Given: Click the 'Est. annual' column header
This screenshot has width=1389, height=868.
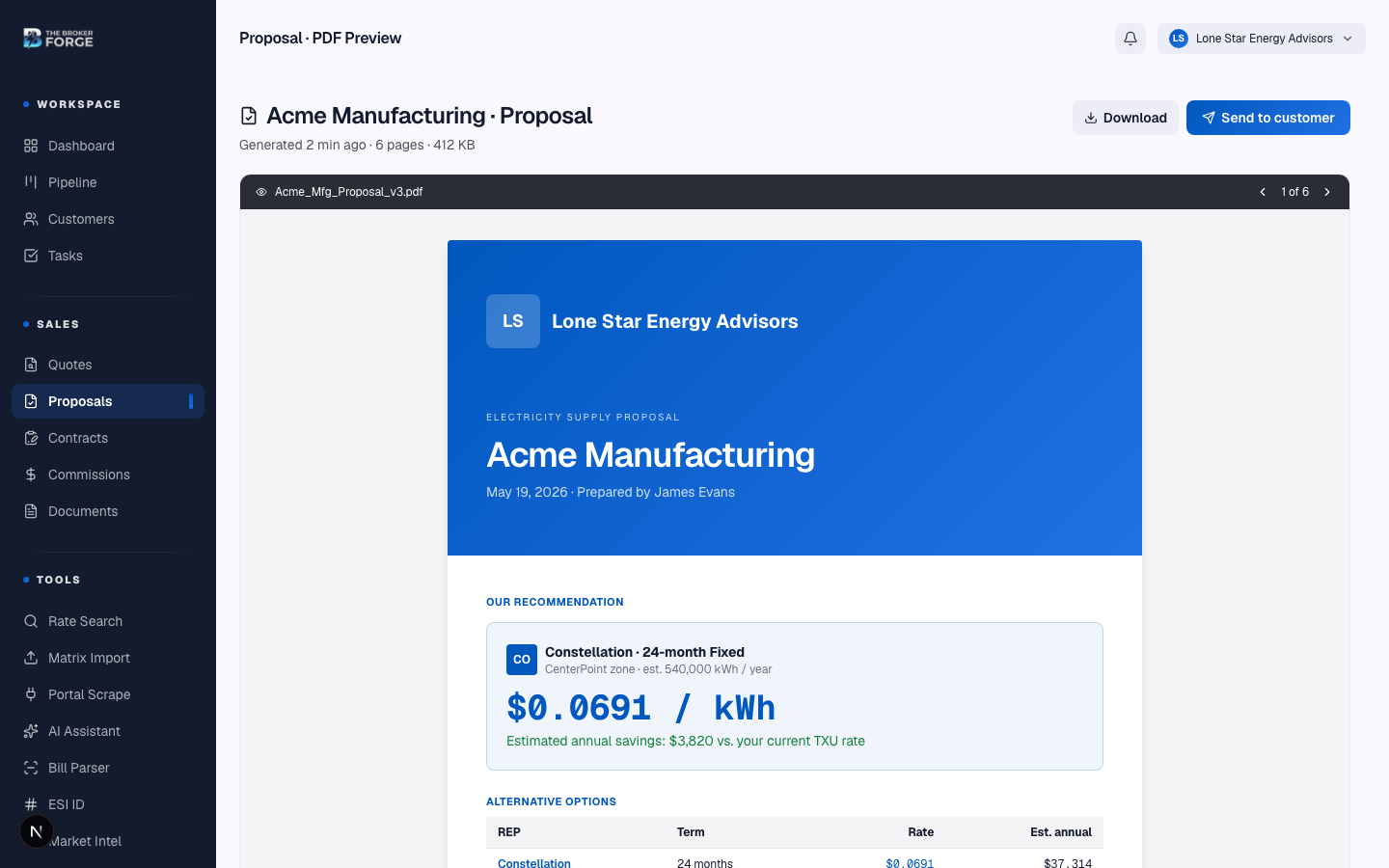Looking at the screenshot, I should tap(1061, 832).
